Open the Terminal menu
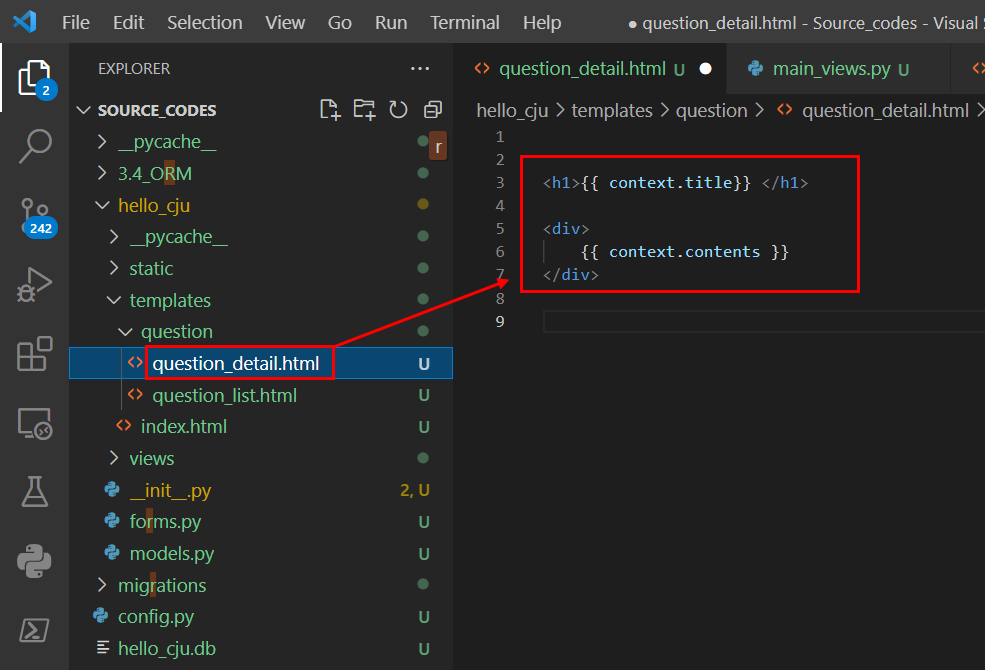The height and width of the screenshot is (670, 985). pyautogui.click(x=465, y=23)
